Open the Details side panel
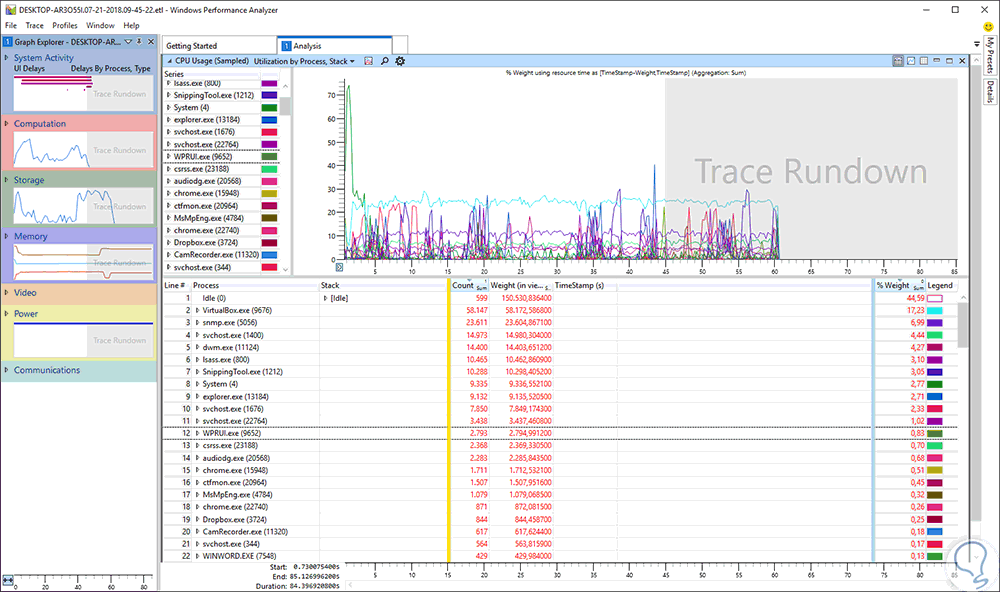This screenshot has height=592, width=1000. coord(989,92)
